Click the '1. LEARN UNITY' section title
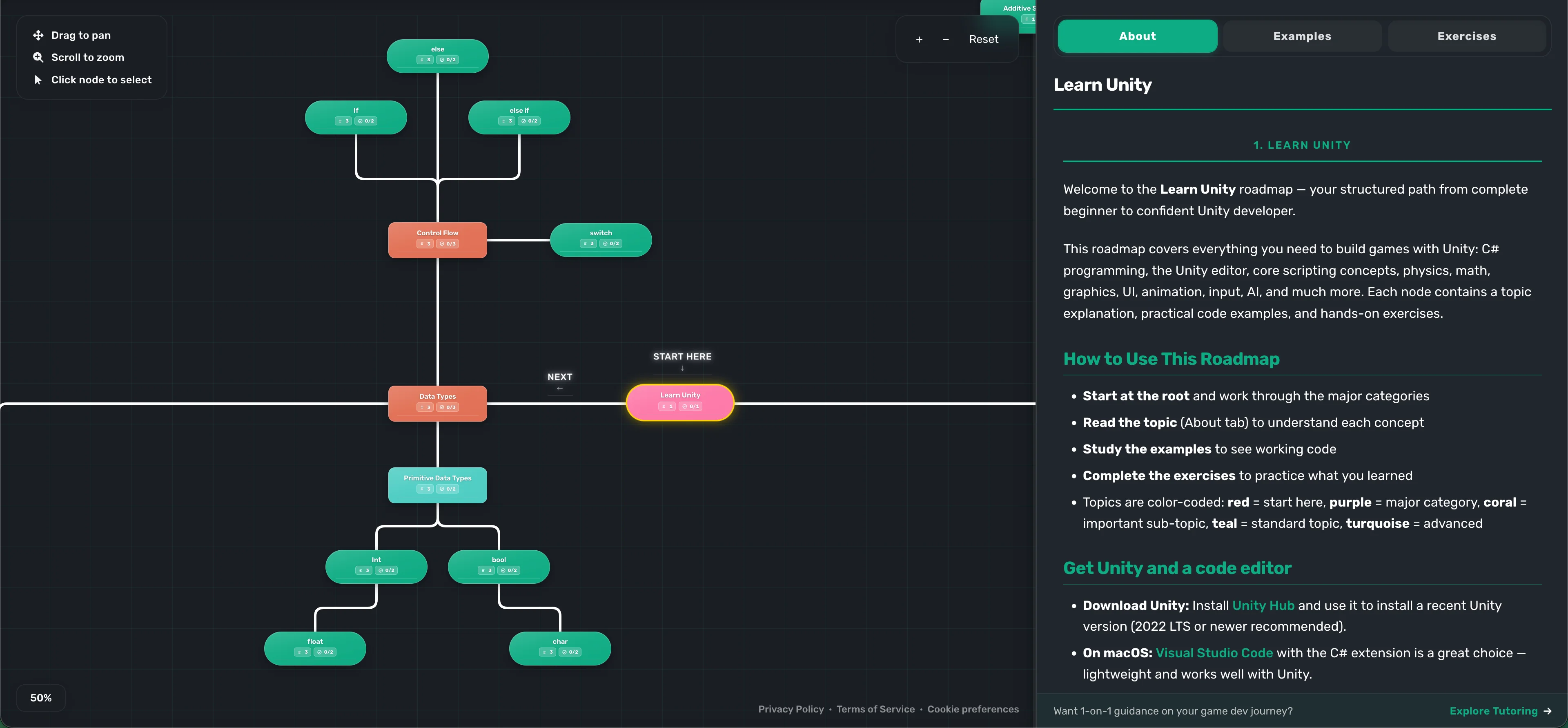Screen dimensions: 1568x728 tap(1302, 145)
